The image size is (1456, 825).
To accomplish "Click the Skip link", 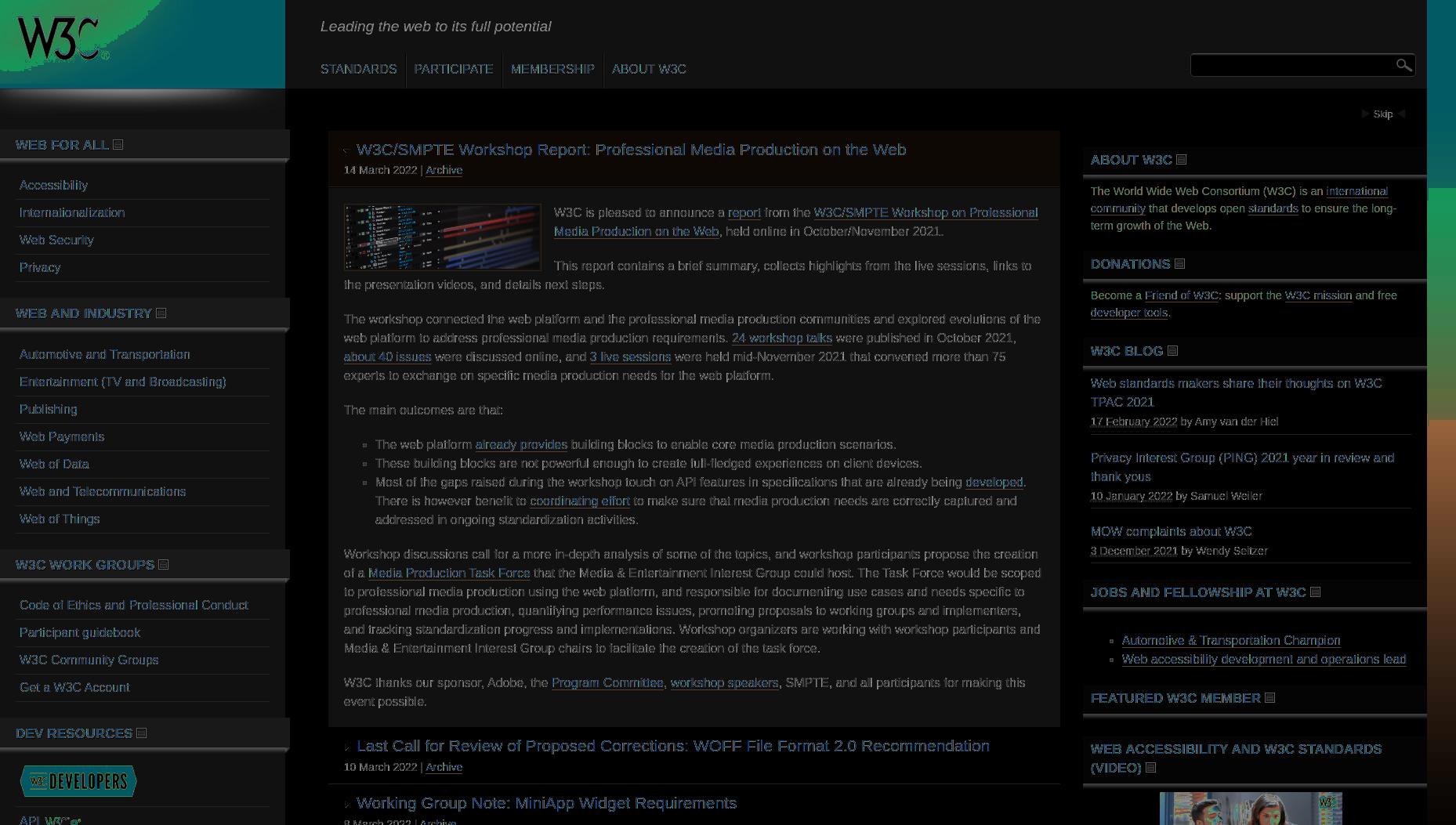I will click(x=1382, y=114).
